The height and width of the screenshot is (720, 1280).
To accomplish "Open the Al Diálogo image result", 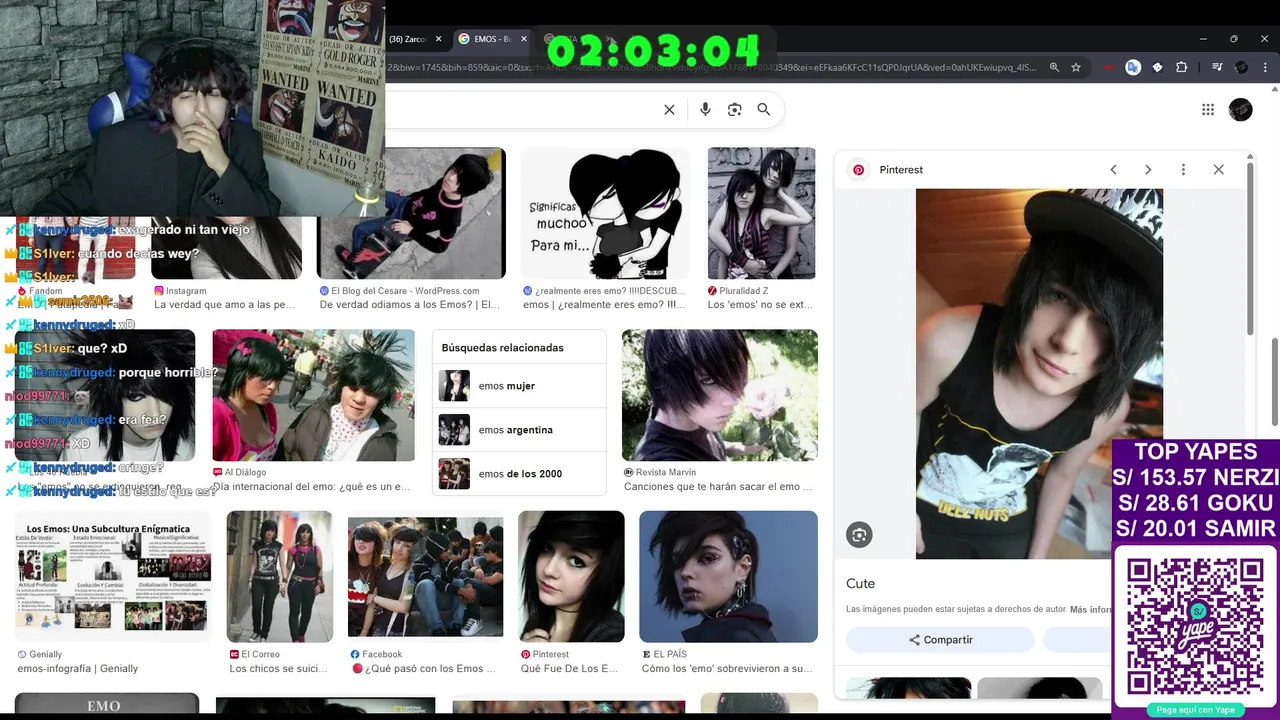I will click(x=313, y=395).
